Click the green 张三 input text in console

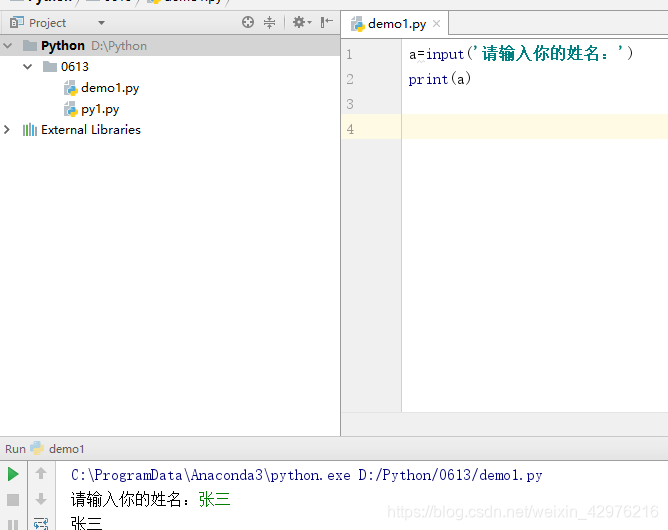point(214,499)
